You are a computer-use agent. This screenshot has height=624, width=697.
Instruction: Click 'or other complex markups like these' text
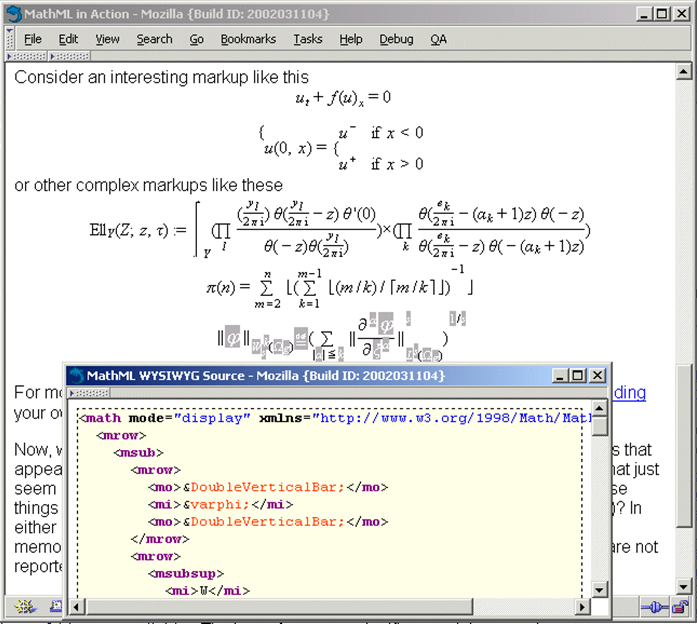coord(148,185)
